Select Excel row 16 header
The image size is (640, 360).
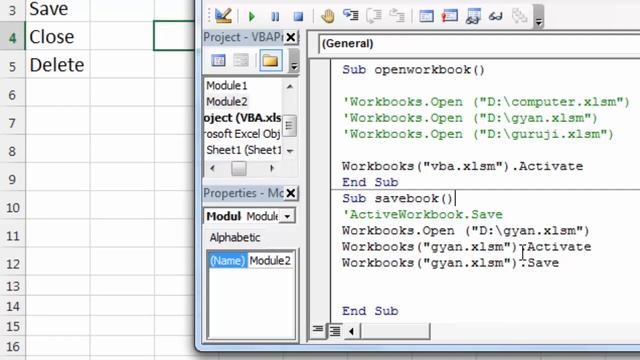pos(12,347)
